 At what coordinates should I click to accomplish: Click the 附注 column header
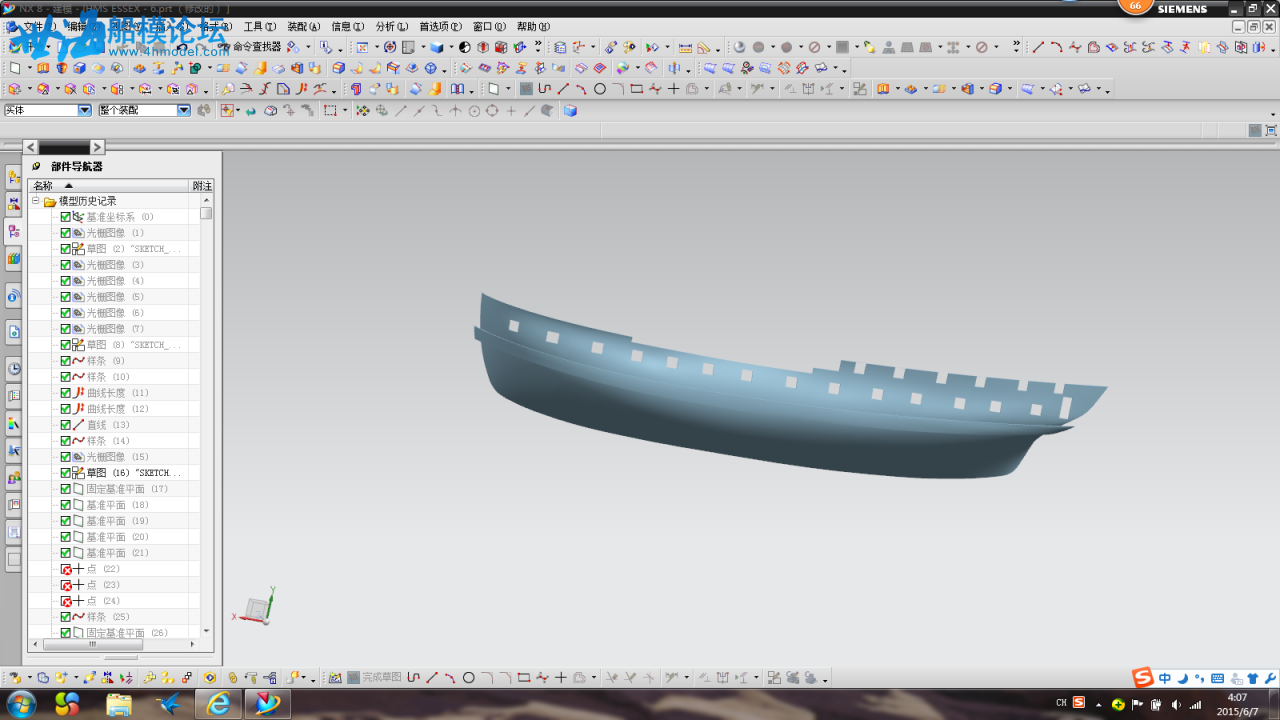pyautogui.click(x=202, y=186)
